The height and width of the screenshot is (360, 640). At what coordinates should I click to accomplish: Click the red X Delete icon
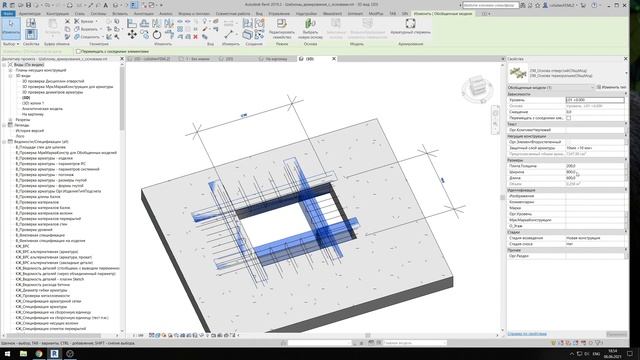click(196, 37)
